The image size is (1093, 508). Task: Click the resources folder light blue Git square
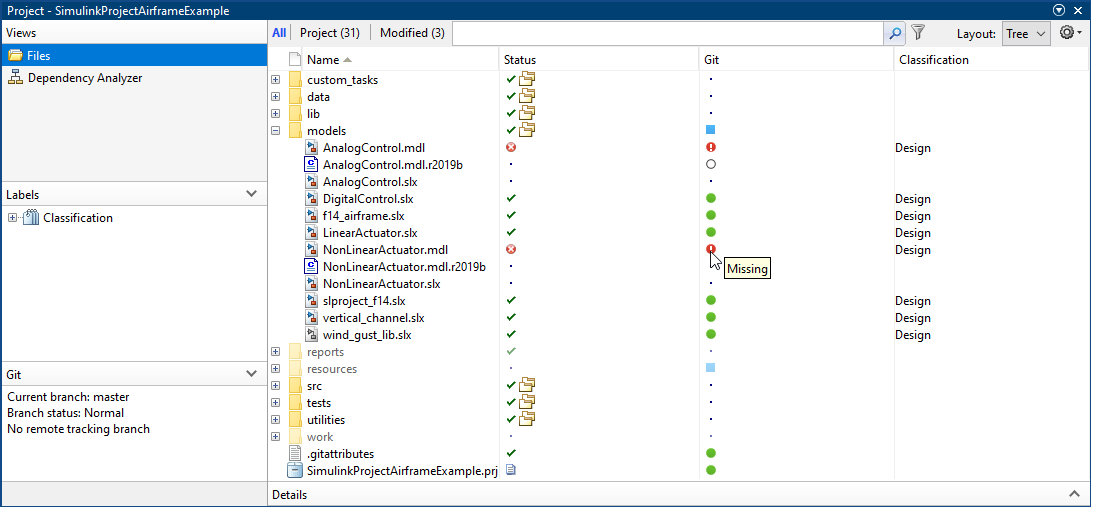(710, 368)
